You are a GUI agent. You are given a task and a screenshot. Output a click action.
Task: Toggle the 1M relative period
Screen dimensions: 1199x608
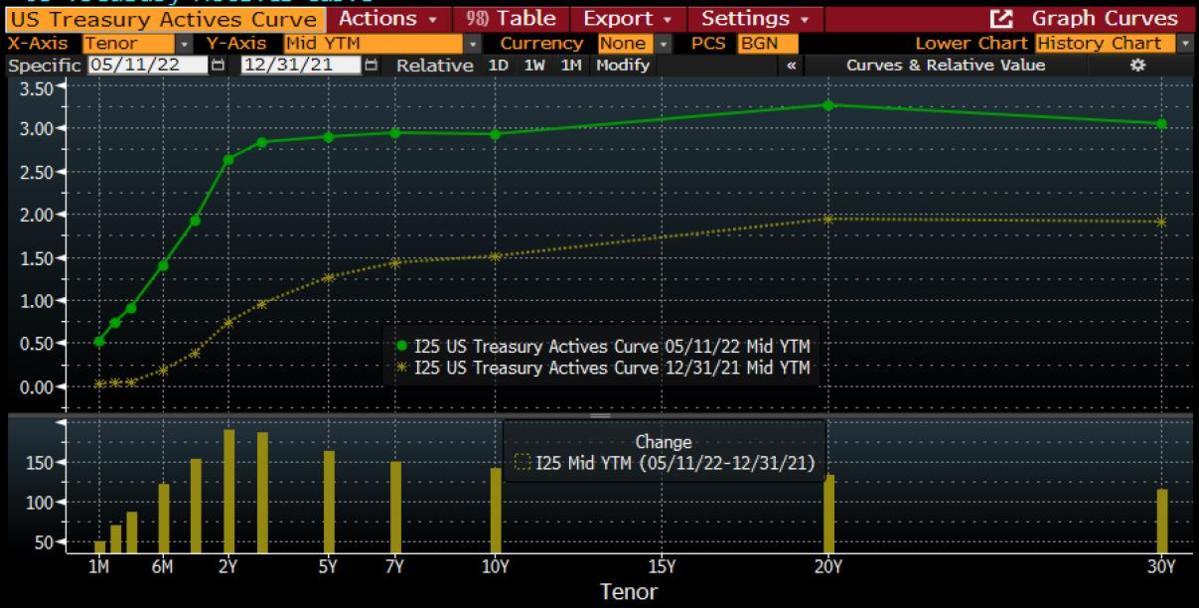570,65
